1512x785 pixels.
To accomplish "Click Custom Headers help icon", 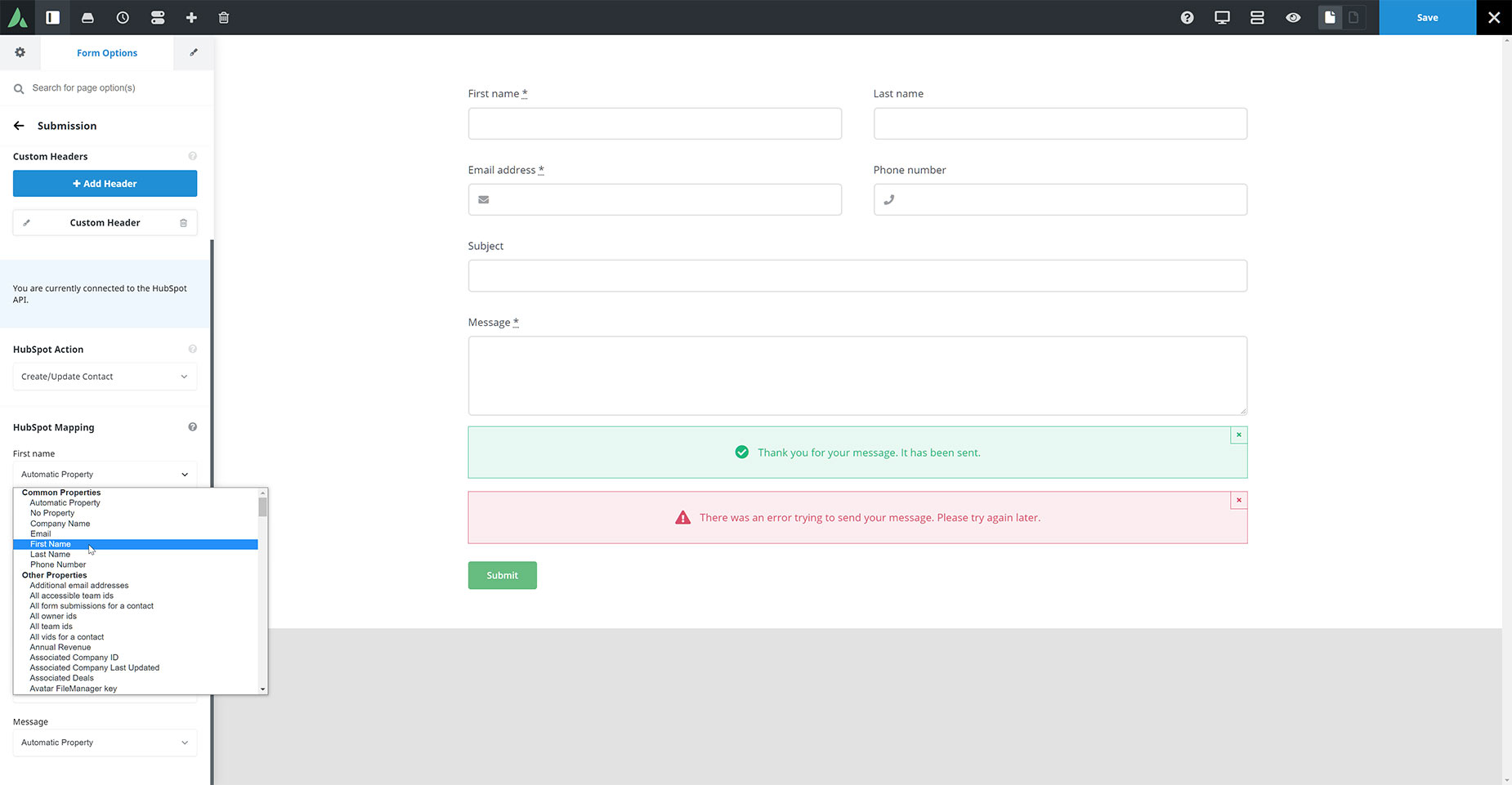I will (193, 156).
